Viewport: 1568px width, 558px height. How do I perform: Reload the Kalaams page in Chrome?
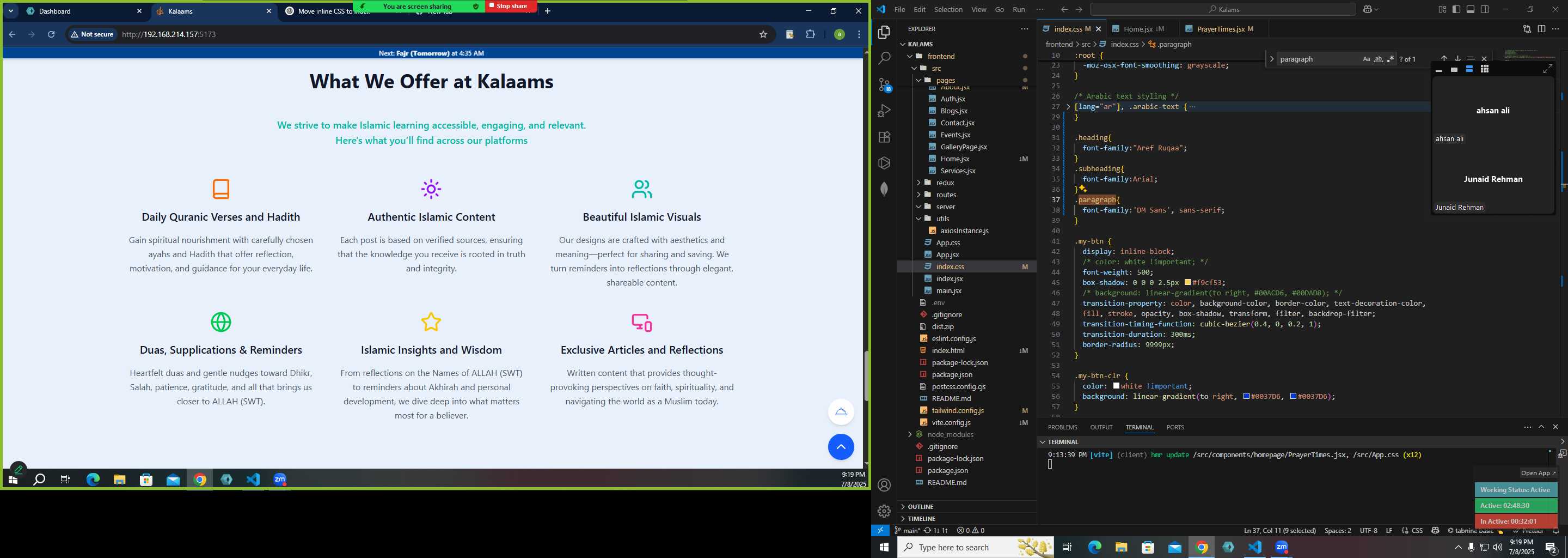[51, 34]
